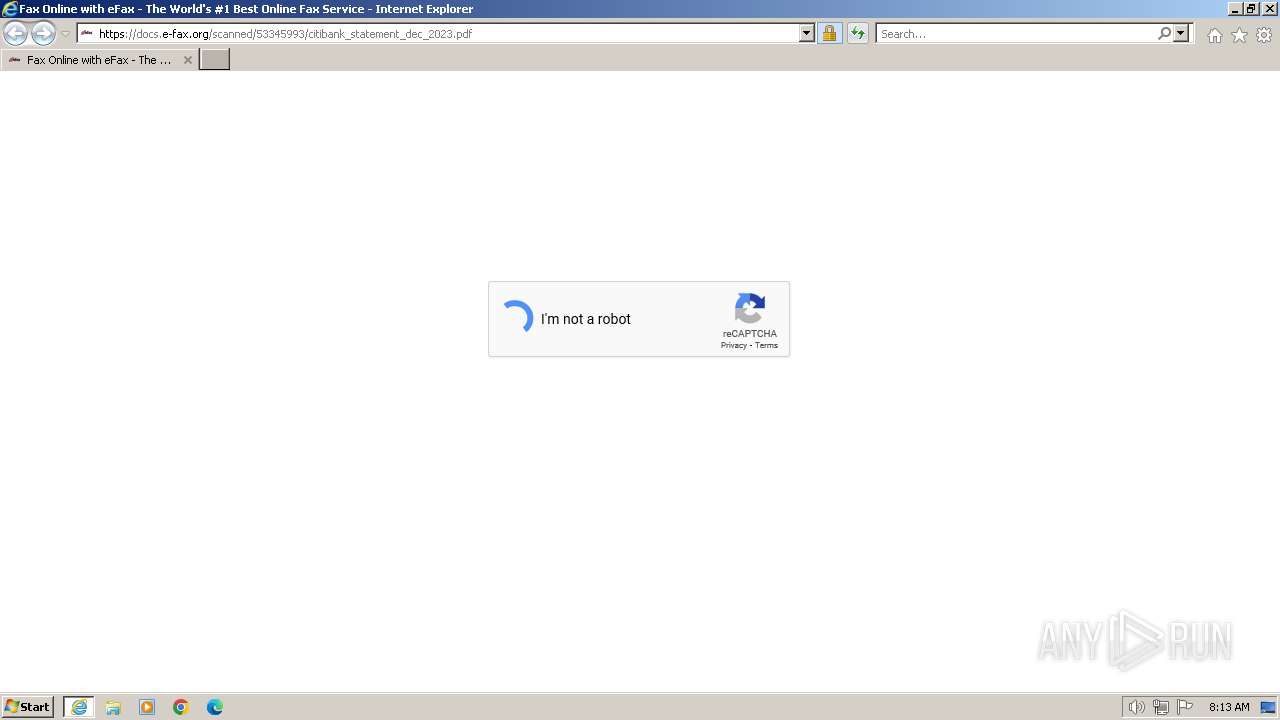Screen dimensions: 1280x720
Task: Click the site favicon in address bar
Action: 87,33
